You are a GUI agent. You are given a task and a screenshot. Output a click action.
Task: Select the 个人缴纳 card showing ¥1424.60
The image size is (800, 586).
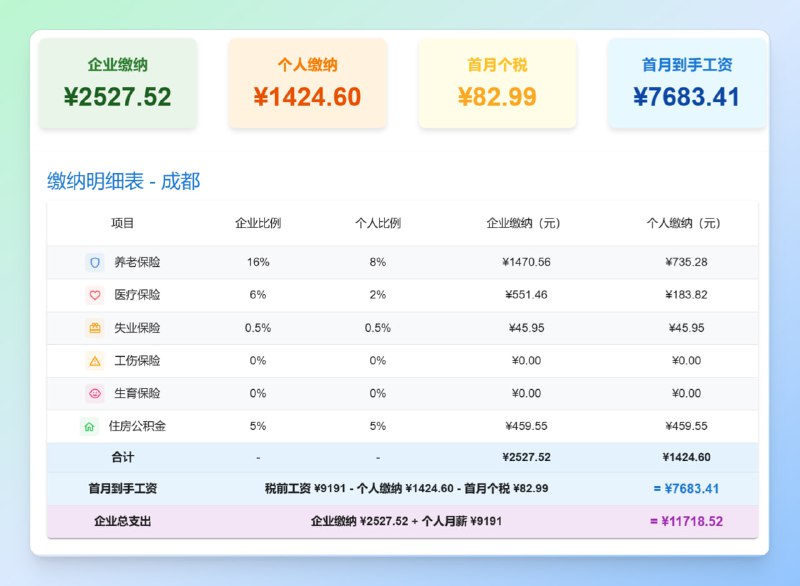point(307,83)
